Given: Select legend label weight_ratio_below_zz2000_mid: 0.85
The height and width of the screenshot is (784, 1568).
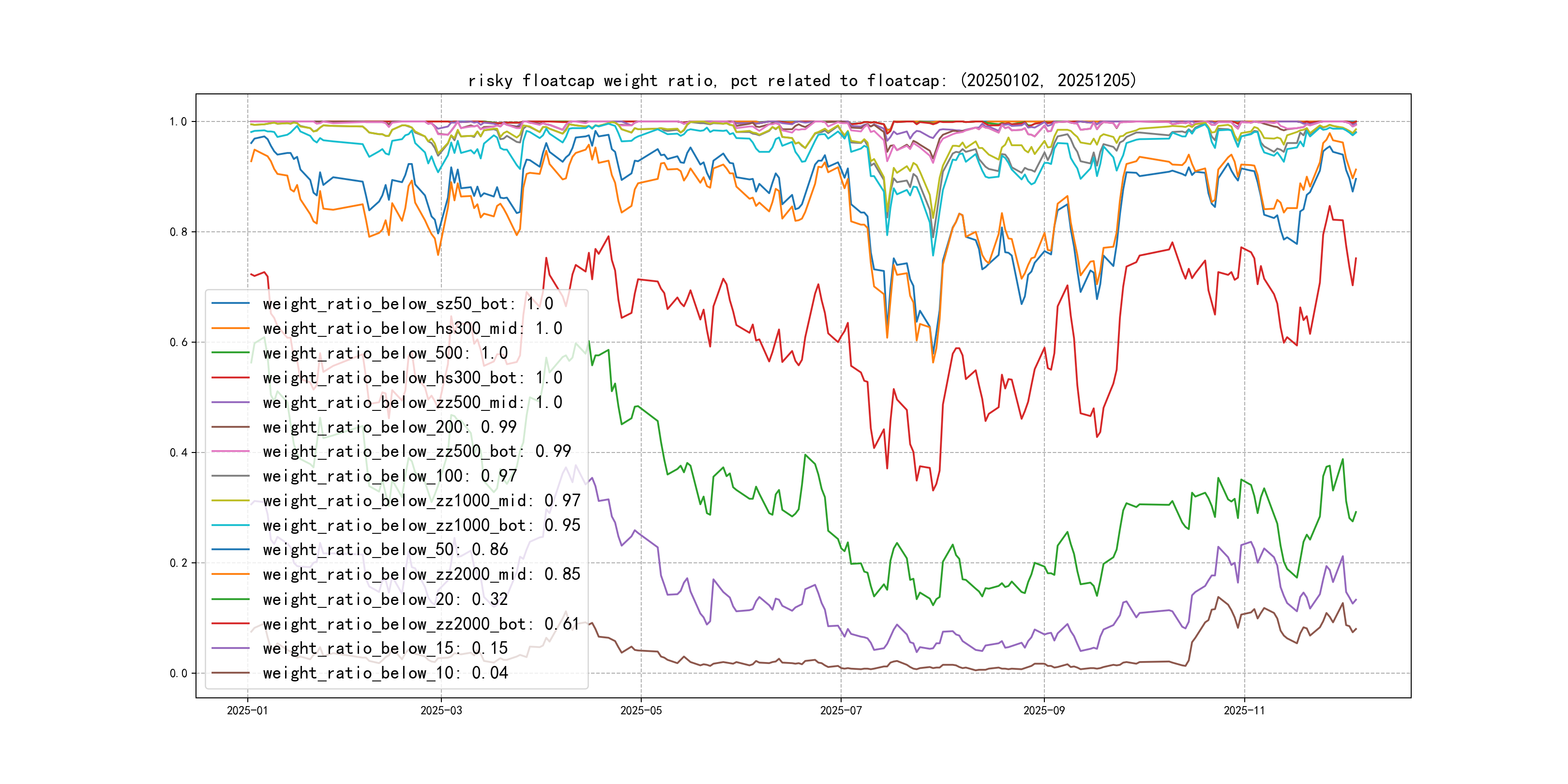Looking at the screenshot, I should pyautogui.click(x=421, y=574).
